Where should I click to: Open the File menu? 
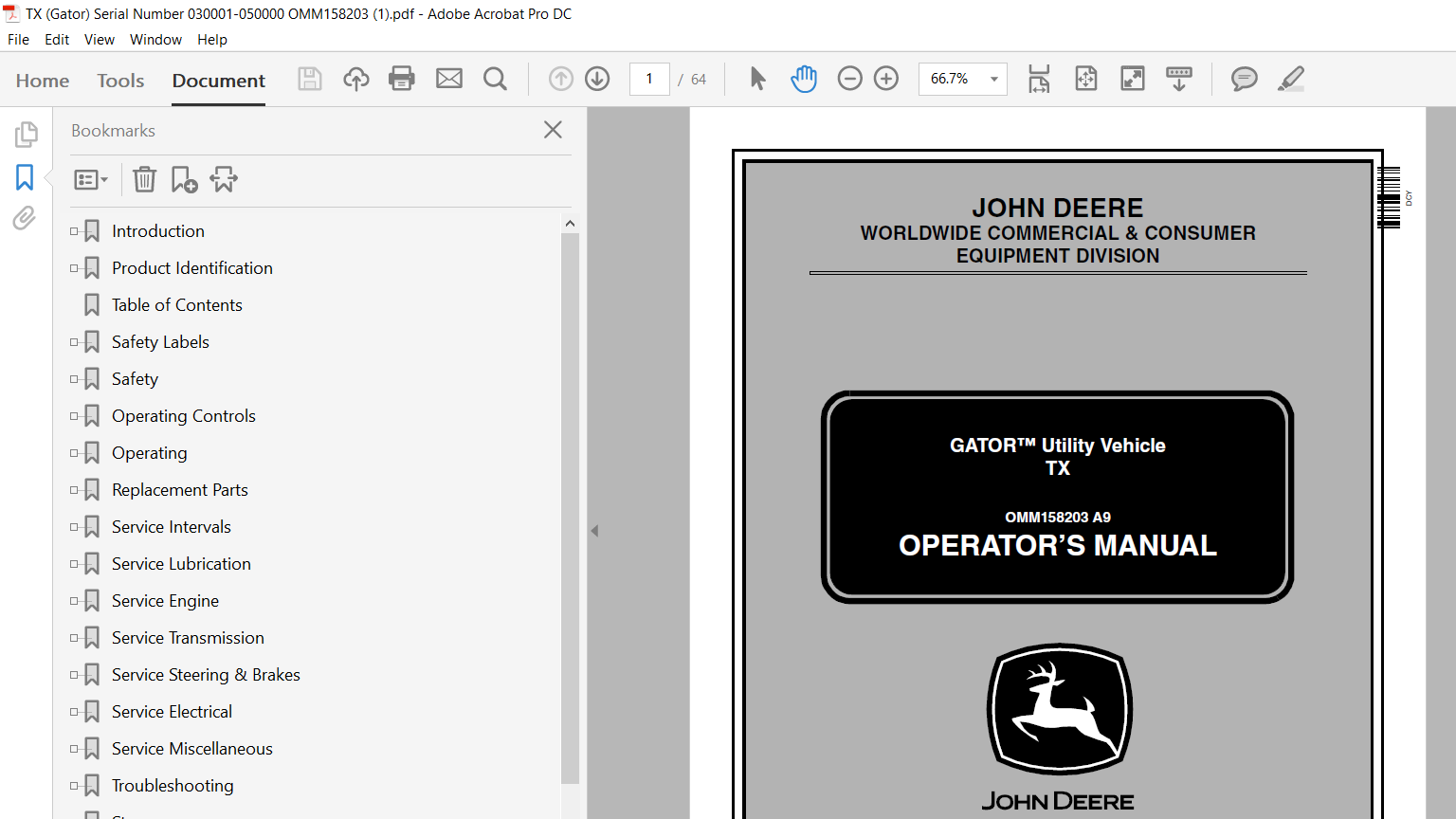point(18,40)
